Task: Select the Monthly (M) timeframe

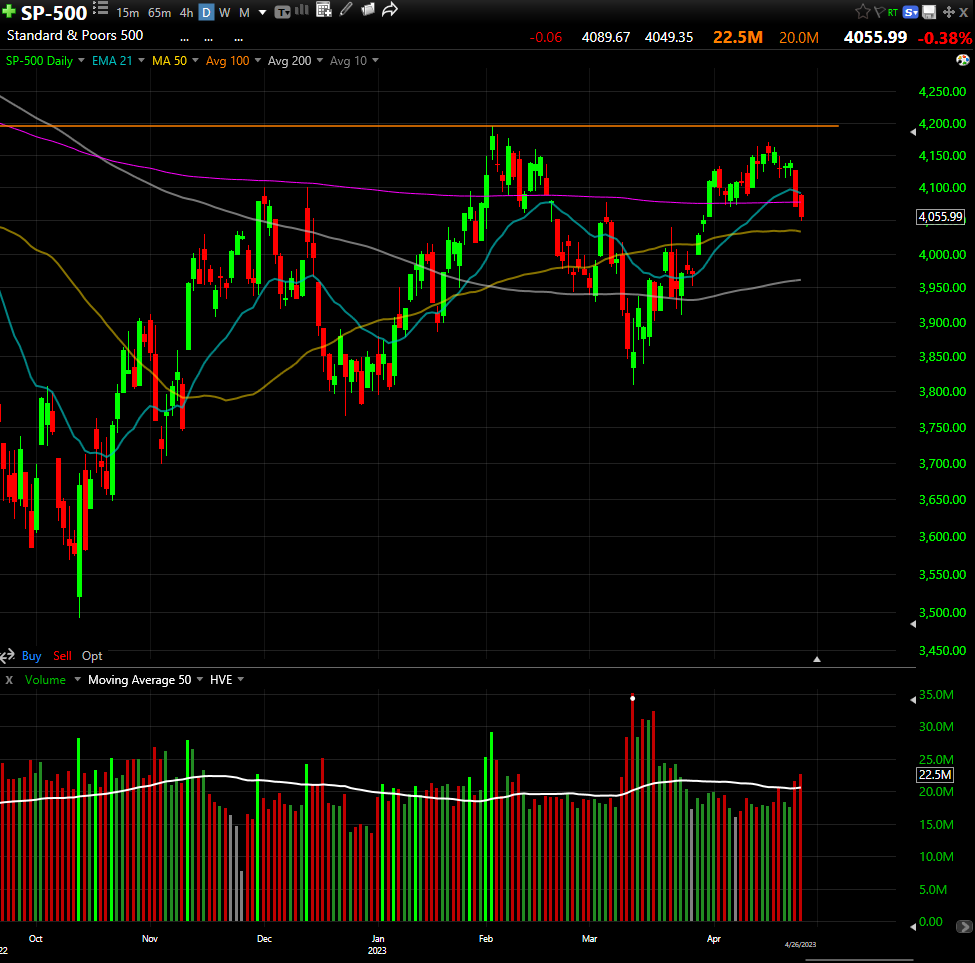Action: 244,12
